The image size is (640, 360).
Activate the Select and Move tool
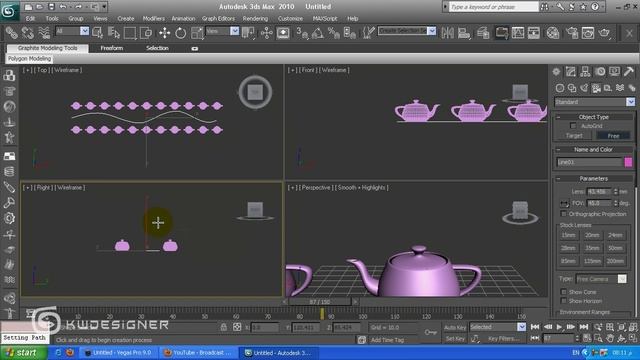pyautogui.click(x=164, y=33)
